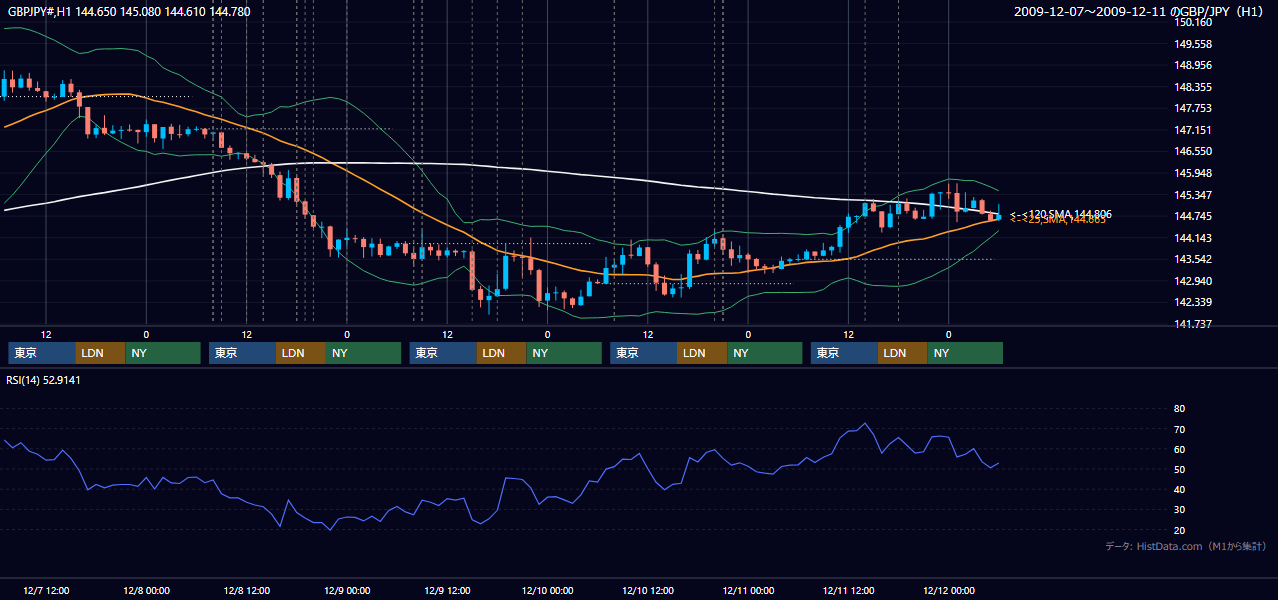This screenshot has width=1278, height=600.
Task: Click the 146.550 price axis label
Action: [1193, 151]
